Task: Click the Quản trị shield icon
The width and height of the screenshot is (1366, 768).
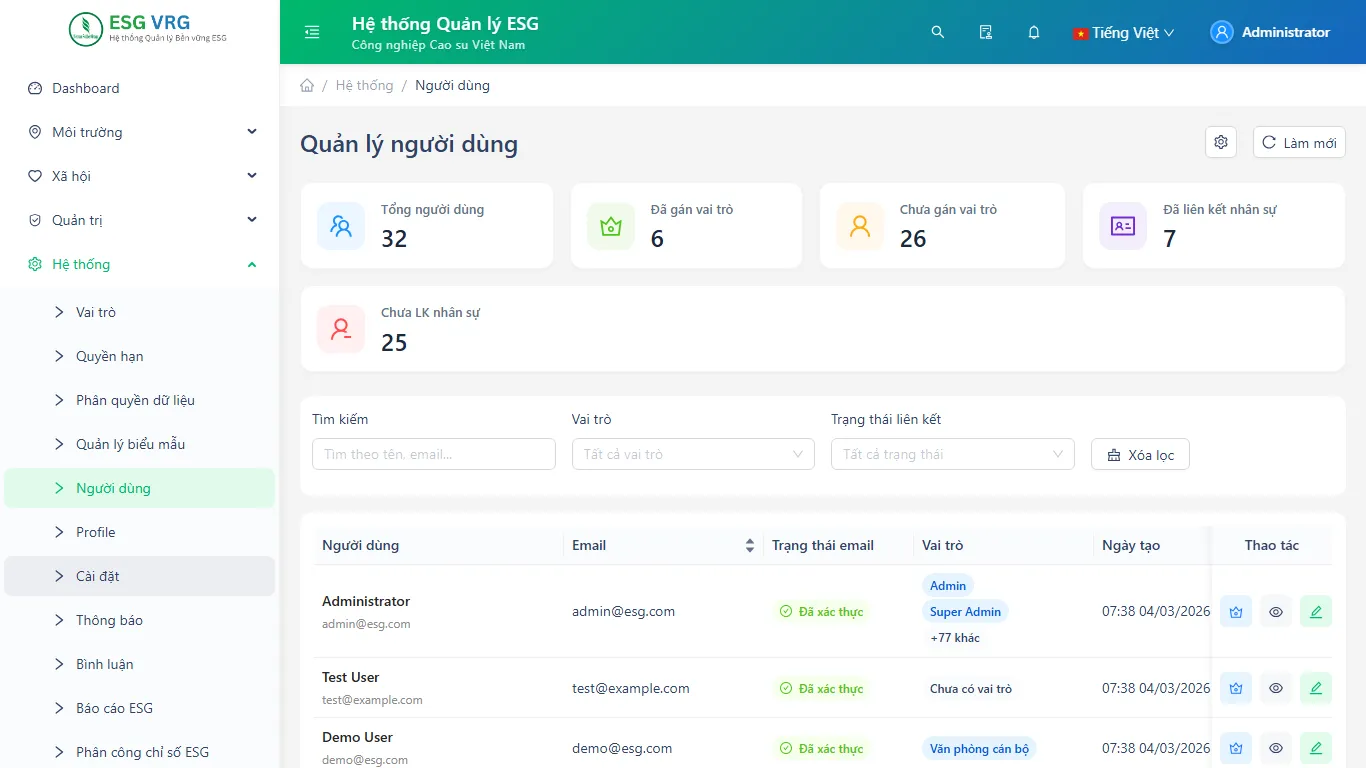Action: [35, 220]
